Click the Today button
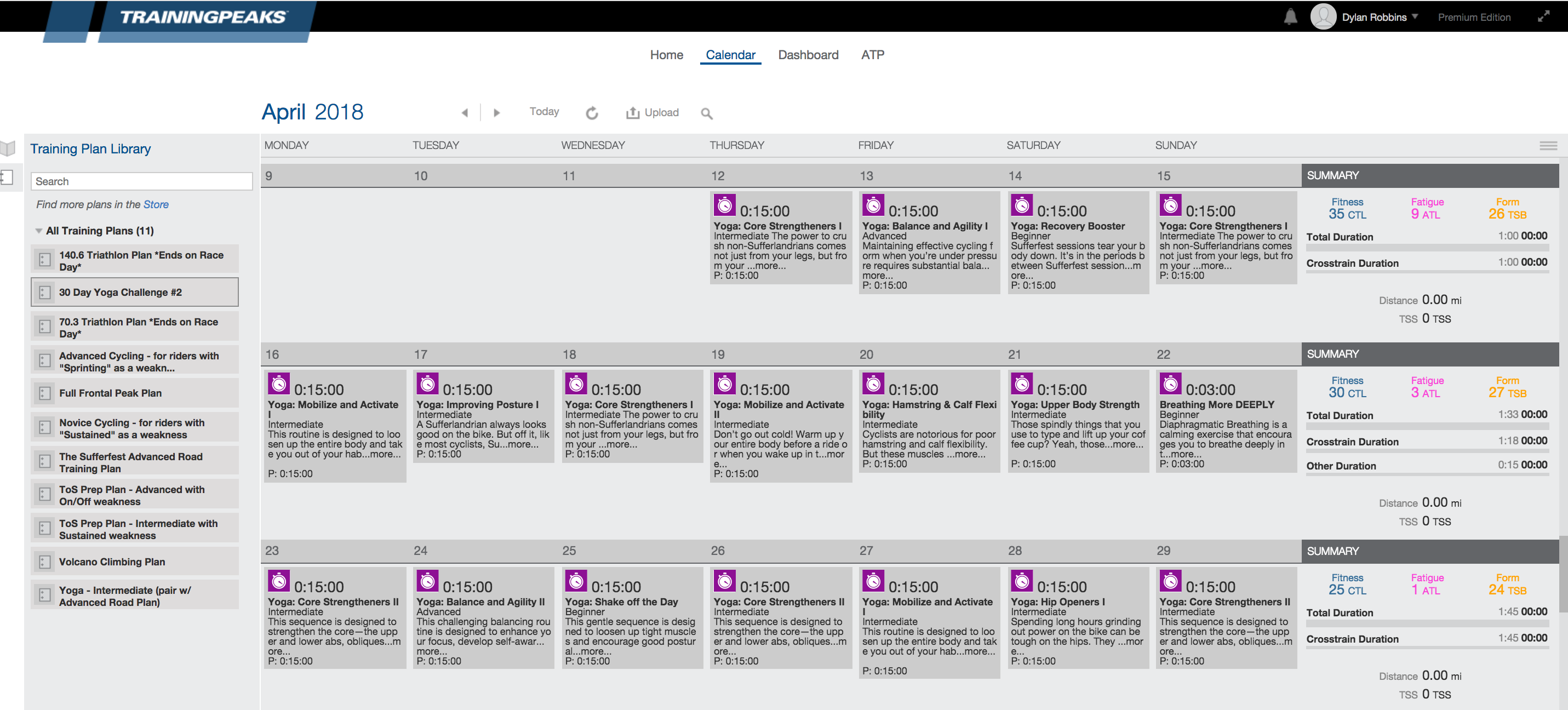This screenshot has height=710, width=1568. [543, 111]
